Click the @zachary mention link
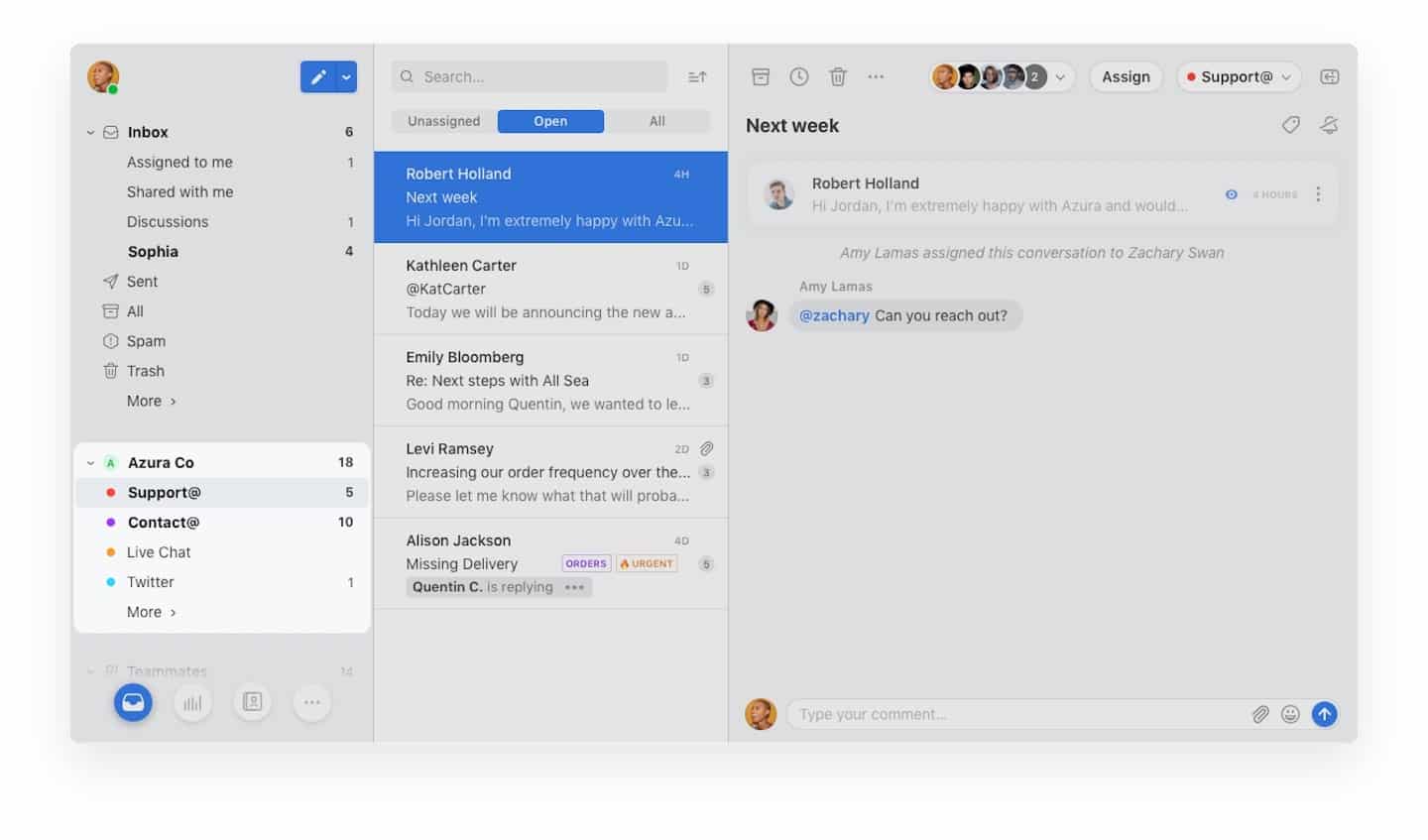Image resolution: width=1428 pixels, height=840 pixels. coord(834,315)
